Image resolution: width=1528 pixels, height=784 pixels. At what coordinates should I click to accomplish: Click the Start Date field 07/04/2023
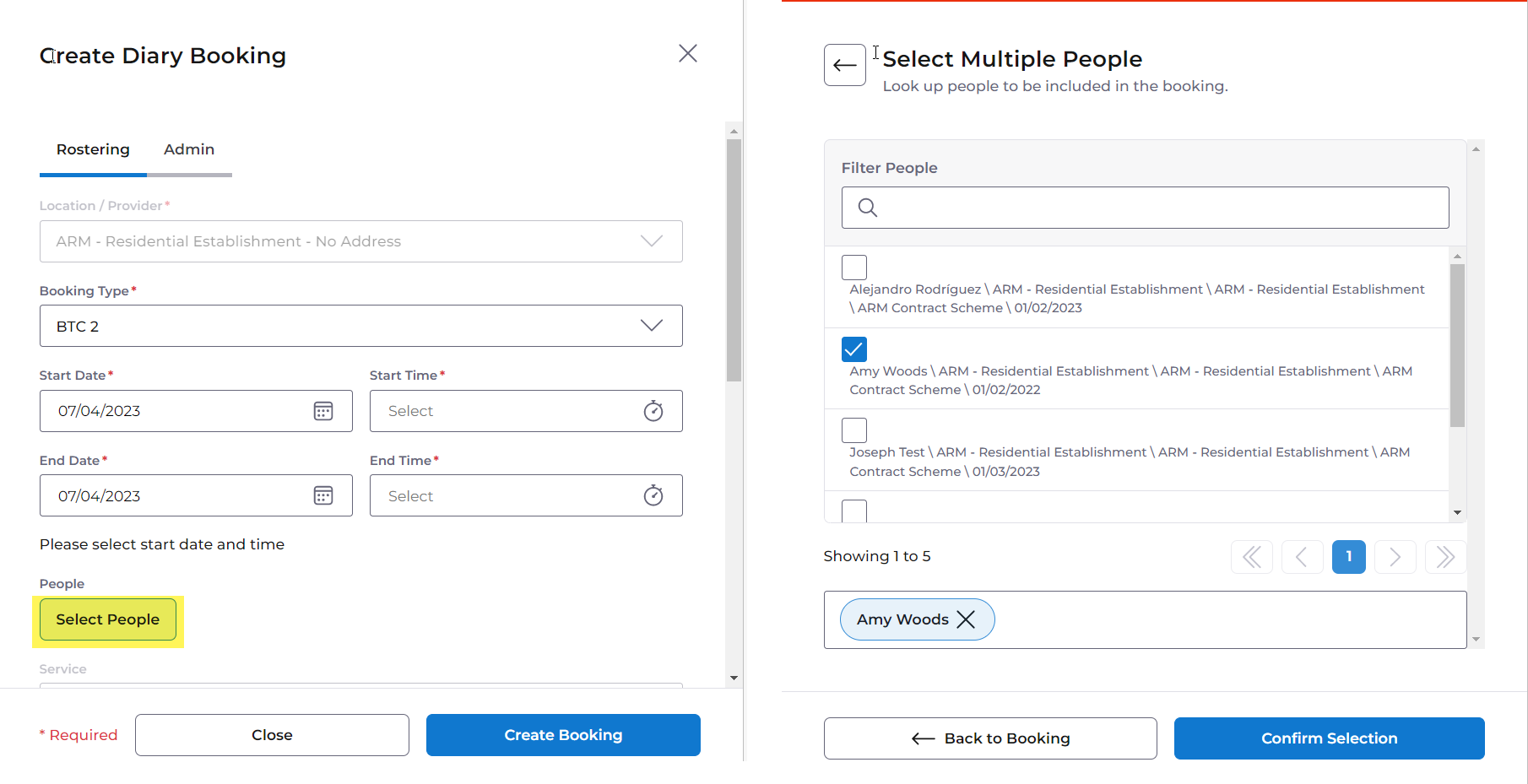pyautogui.click(x=196, y=411)
